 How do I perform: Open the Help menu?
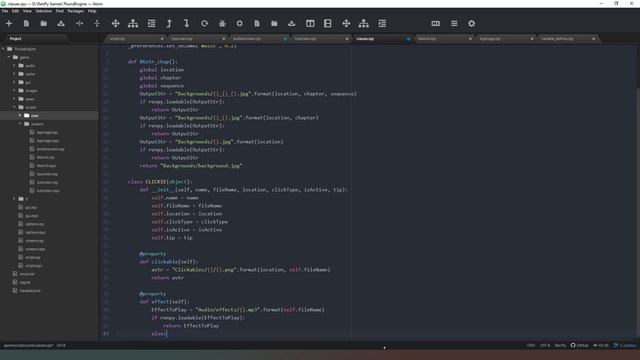(x=92, y=11)
